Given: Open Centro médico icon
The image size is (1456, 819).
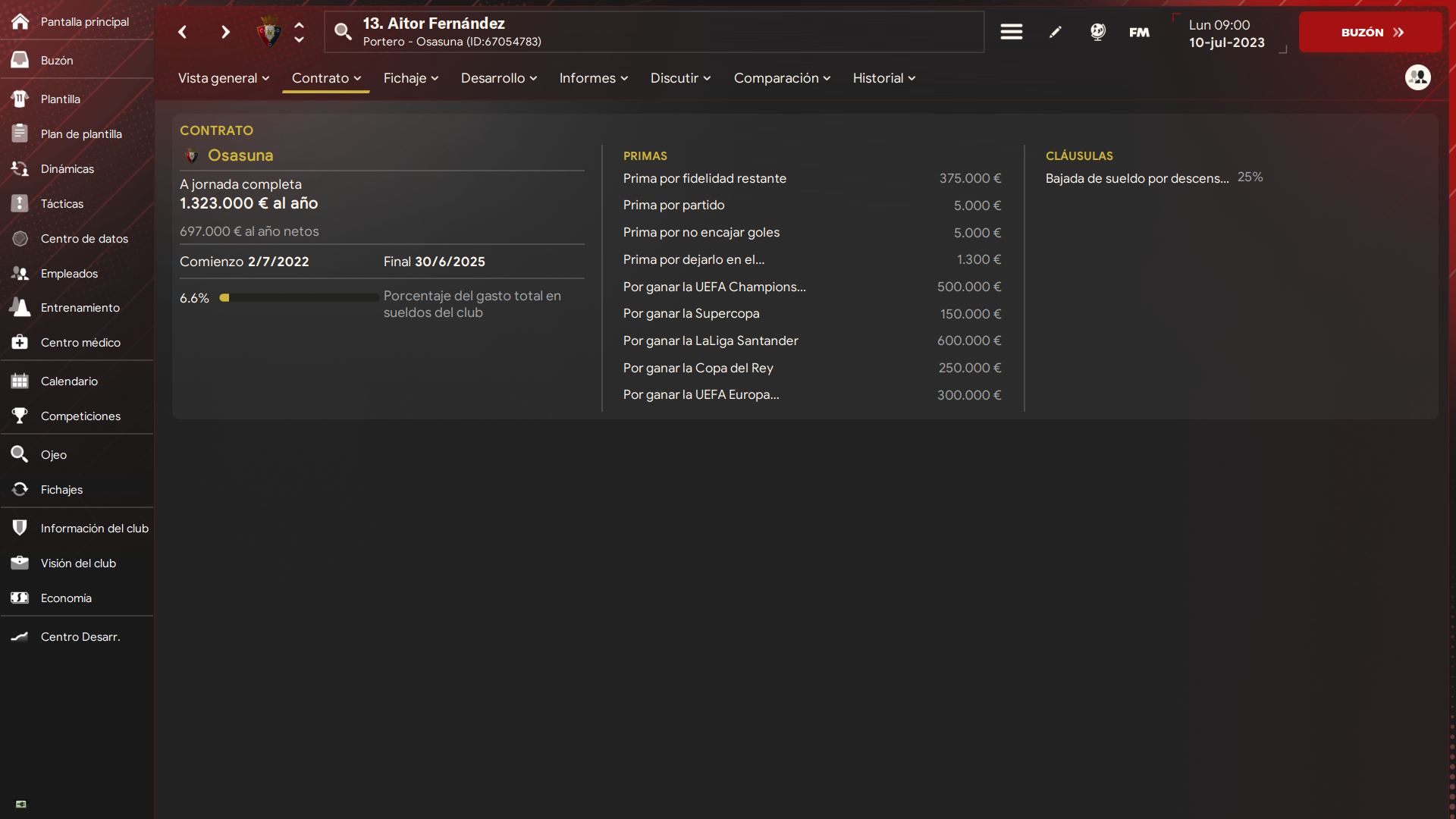Looking at the screenshot, I should [20, 342].
